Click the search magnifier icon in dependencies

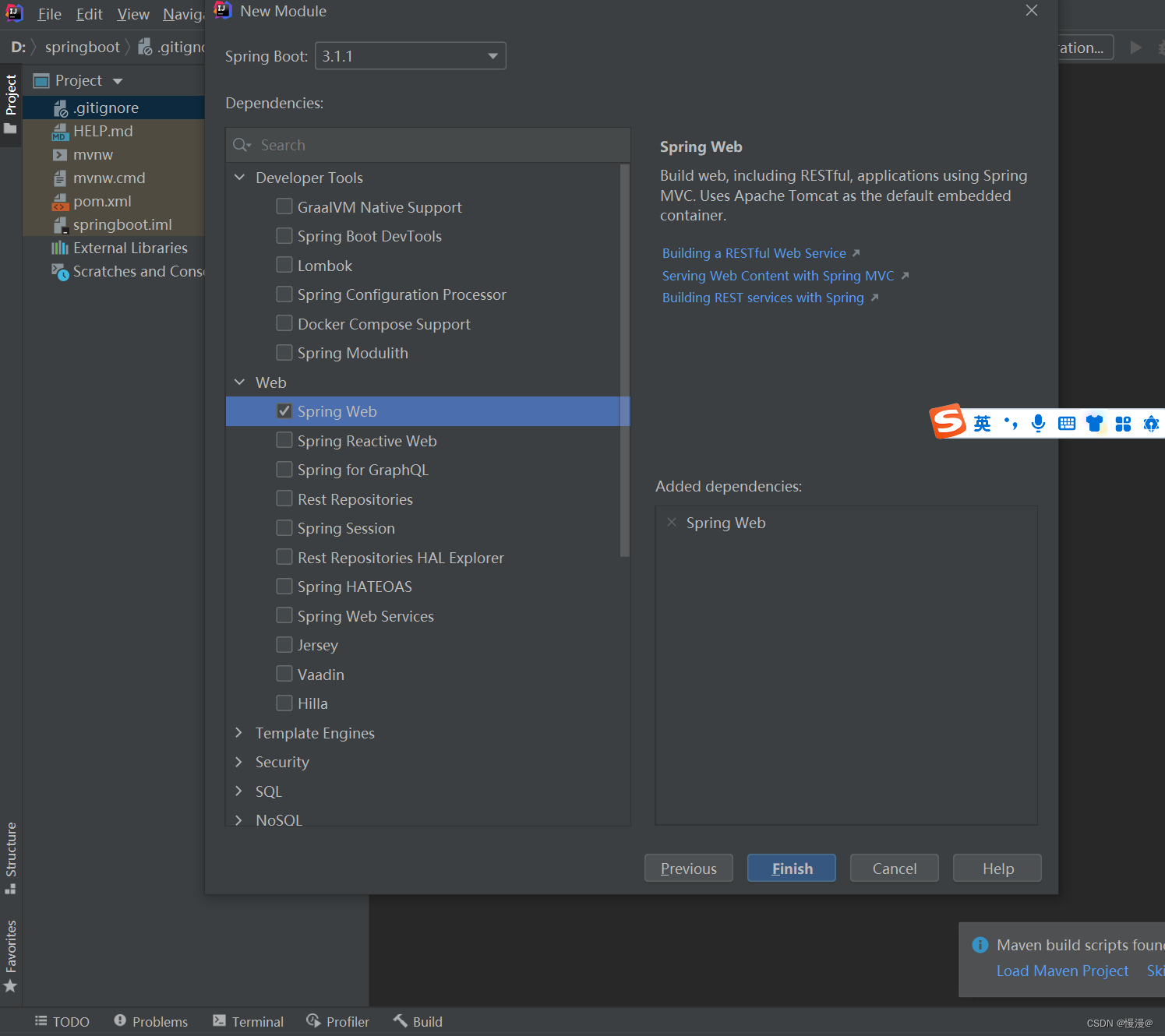point(239,145)
